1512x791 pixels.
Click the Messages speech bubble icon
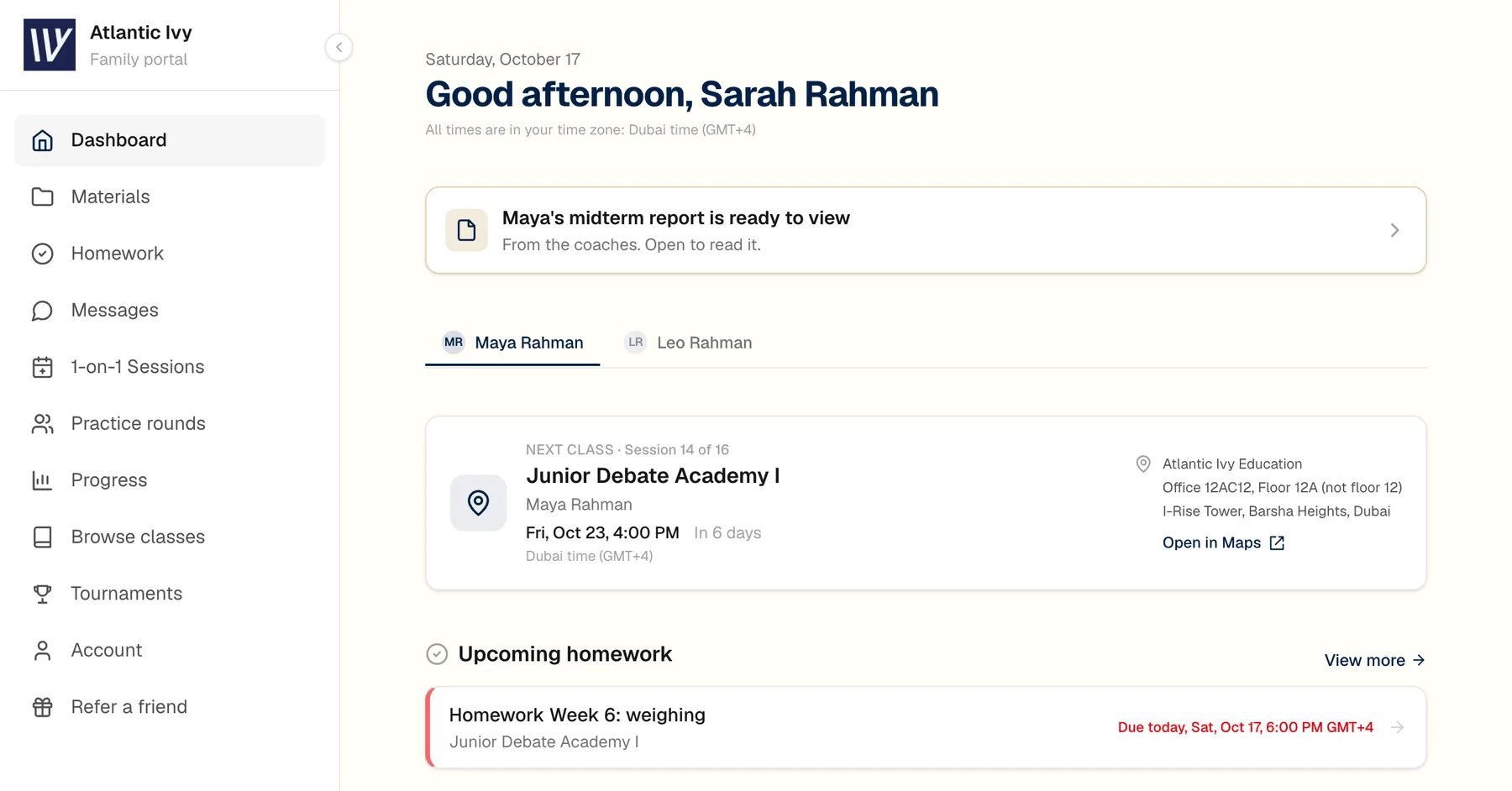(42, 310)
